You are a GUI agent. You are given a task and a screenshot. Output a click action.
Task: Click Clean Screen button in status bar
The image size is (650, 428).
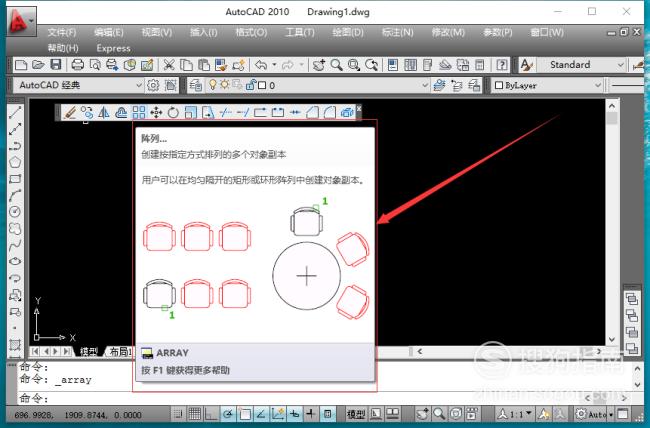point(623,413)
